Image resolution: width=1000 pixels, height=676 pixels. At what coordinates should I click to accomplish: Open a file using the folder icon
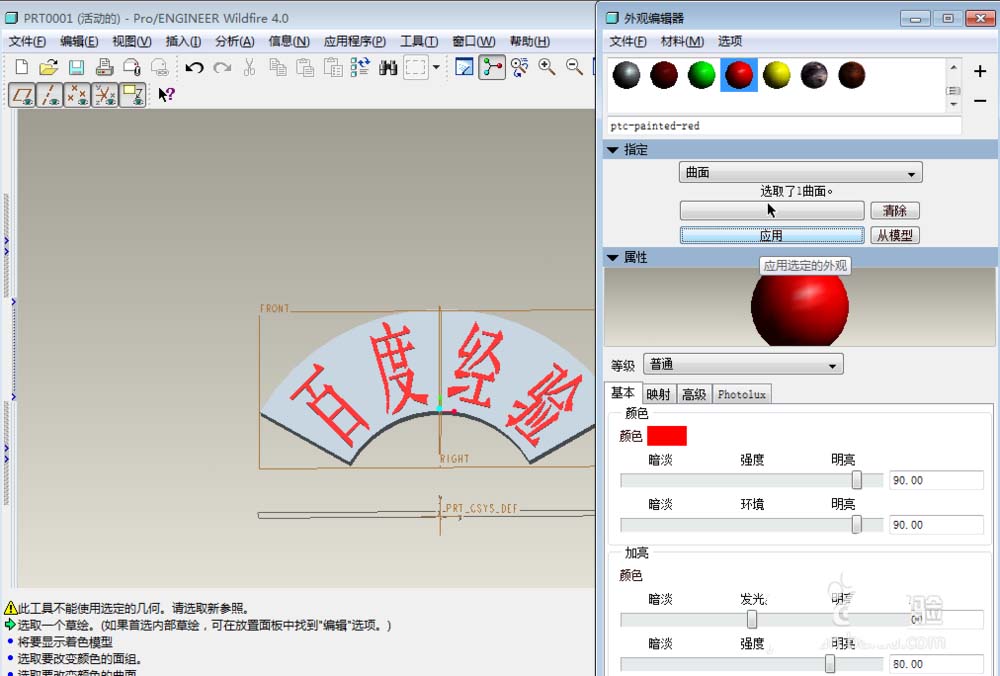click(x=48, y=67)
